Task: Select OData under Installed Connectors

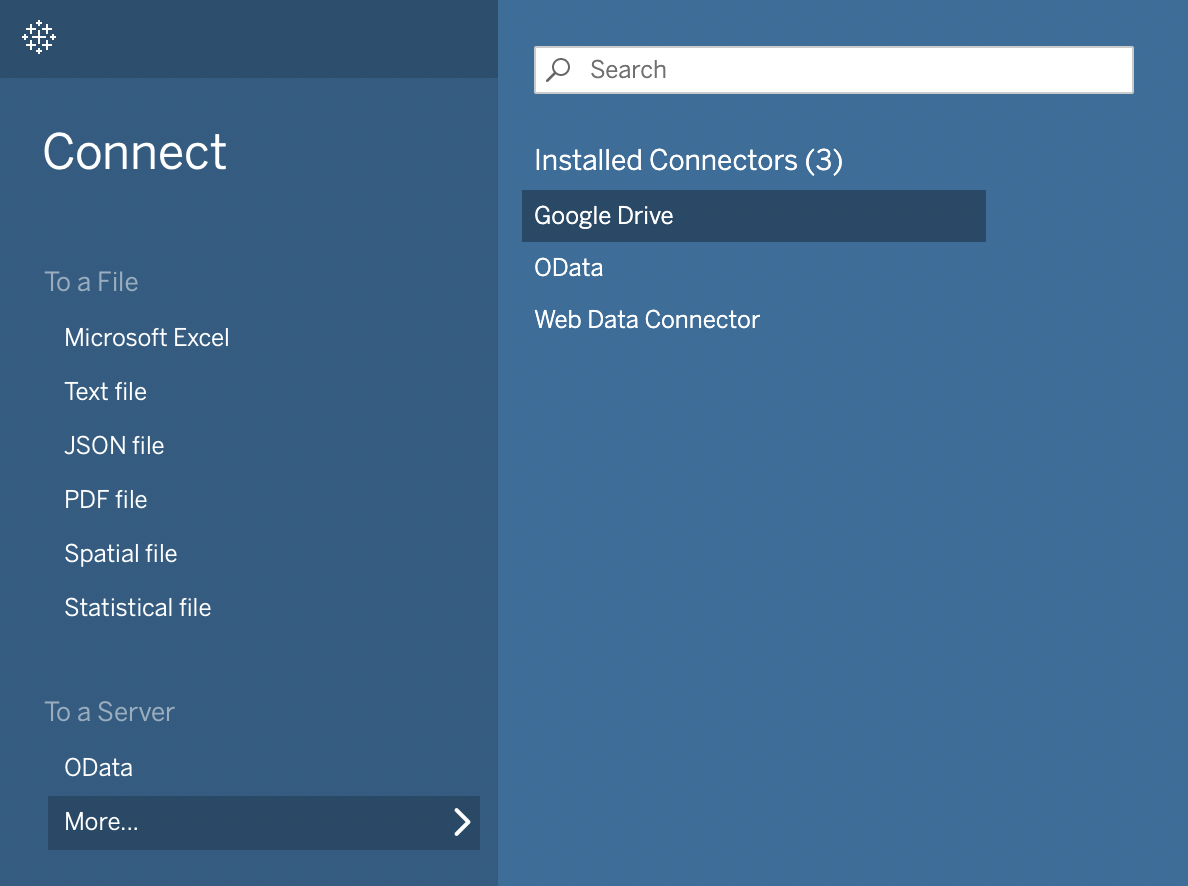Action: pos(568,268)
